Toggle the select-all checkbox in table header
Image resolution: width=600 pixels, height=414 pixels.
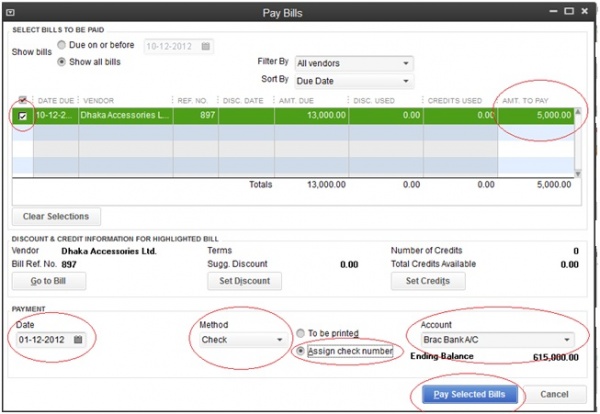[23, 100]
